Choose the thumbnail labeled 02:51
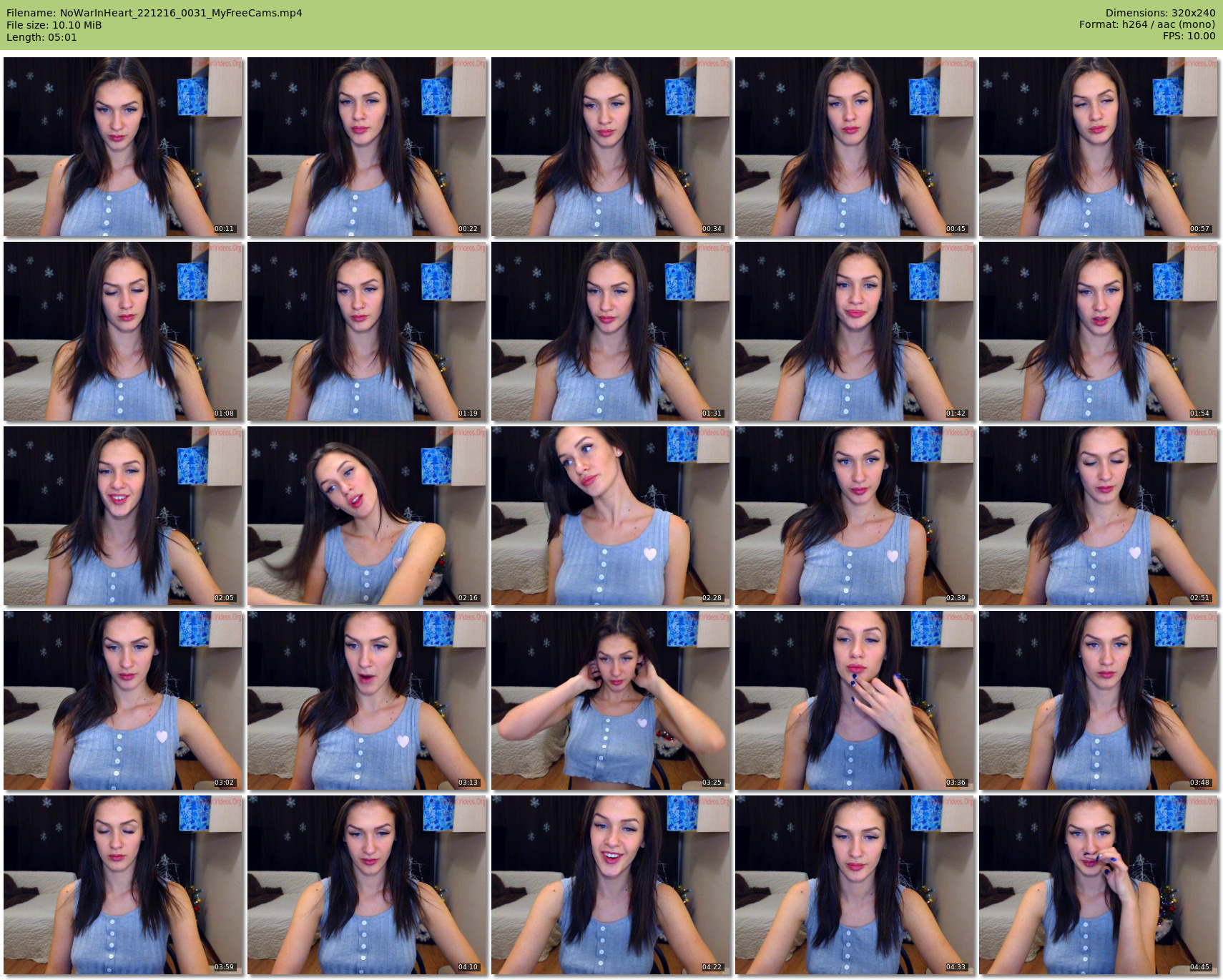 (1099, 516)
